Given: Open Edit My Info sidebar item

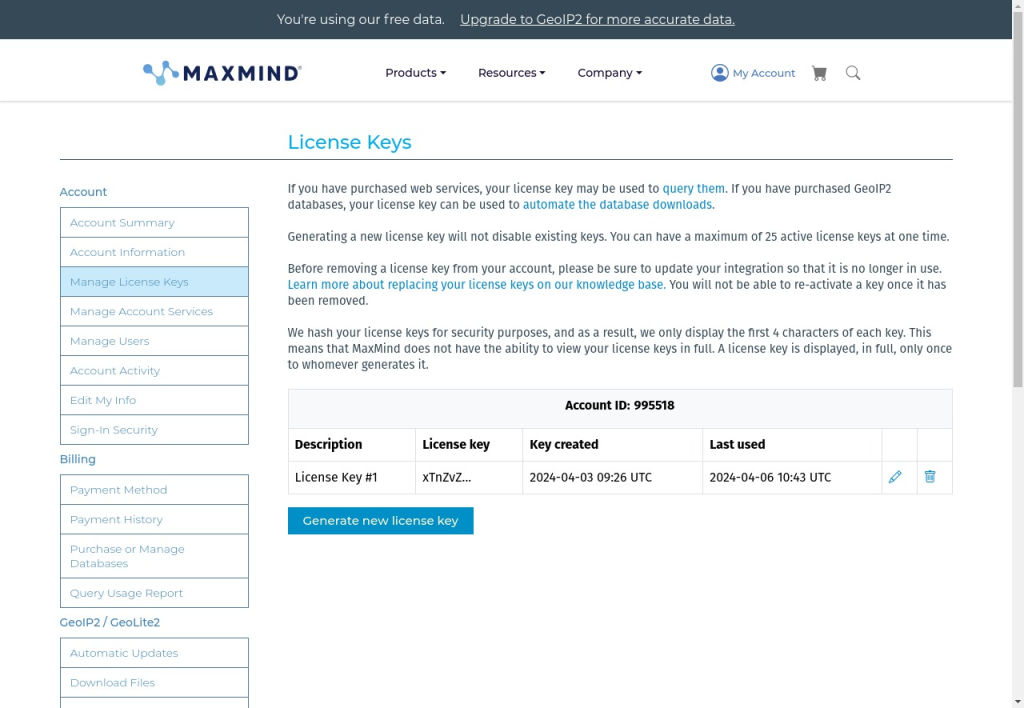Looking at the screenshot, I should [154, 400].
